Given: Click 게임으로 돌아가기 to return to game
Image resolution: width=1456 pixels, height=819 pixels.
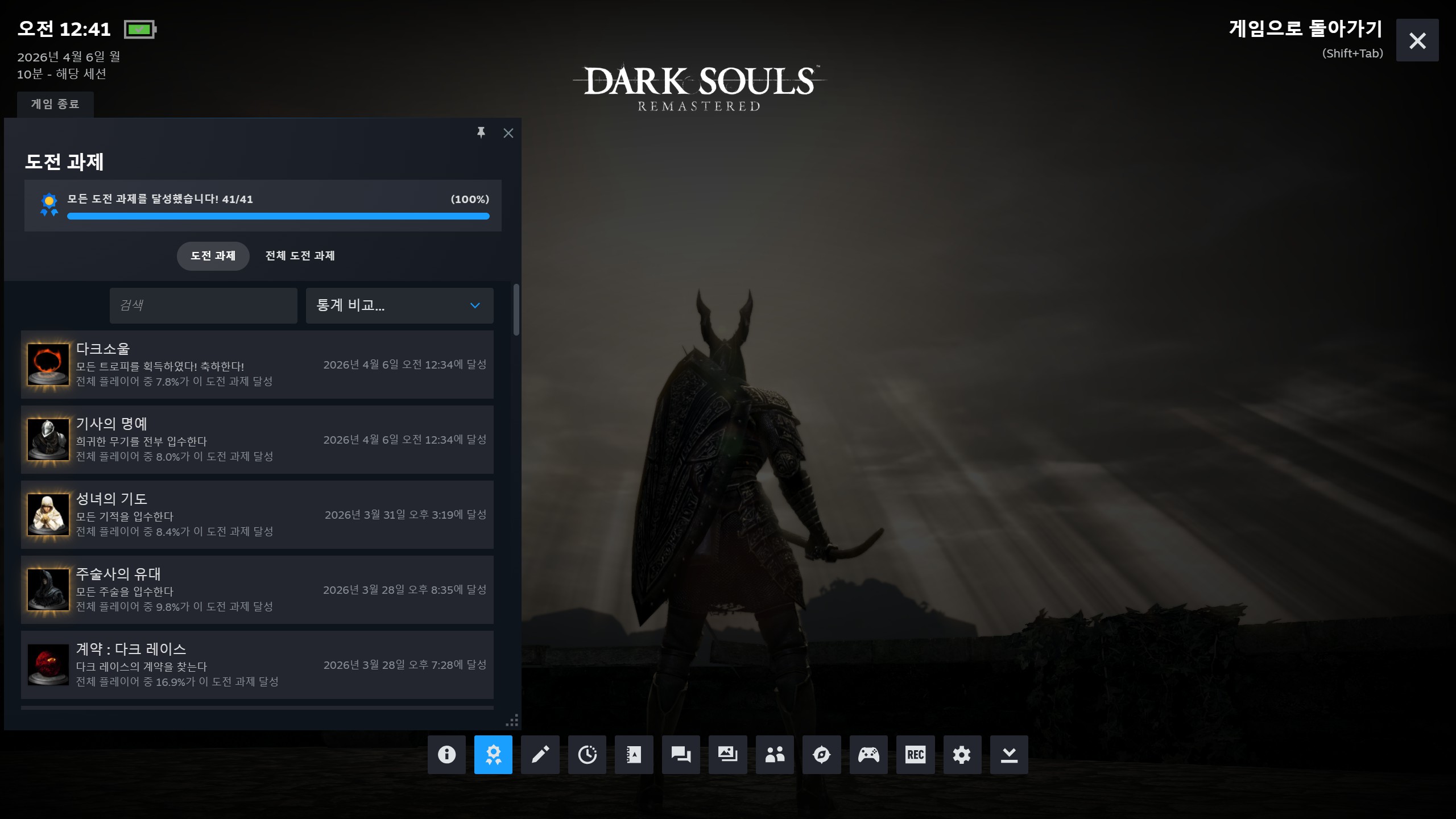Looking at the screenshot, I should point(1305,28).
